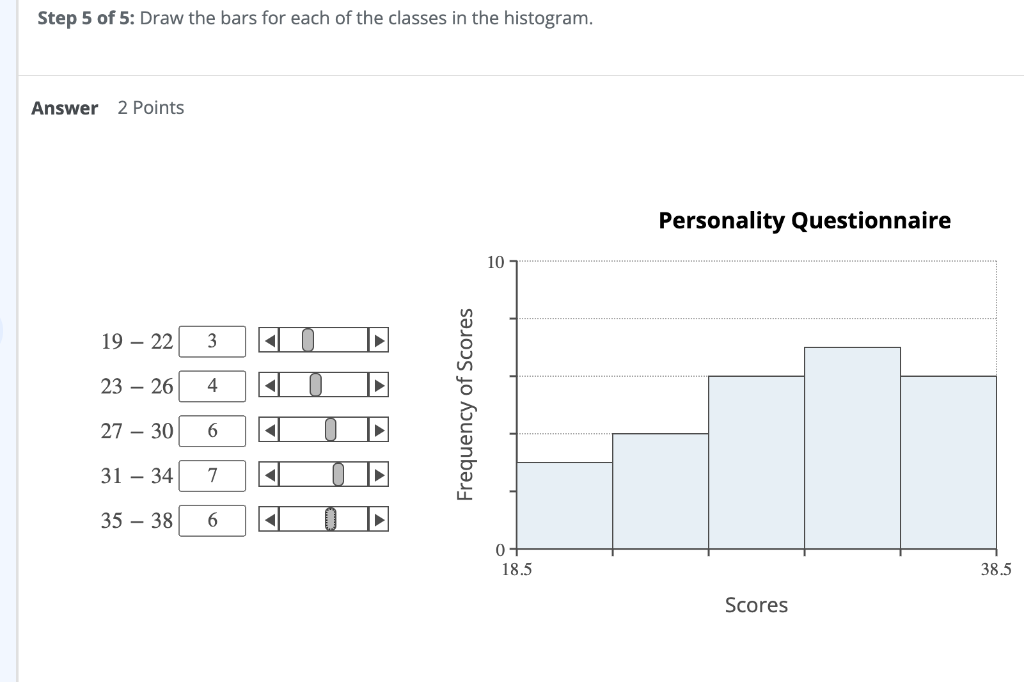
Task: Select the value field showing 4
Action: (x=212, y=385)
